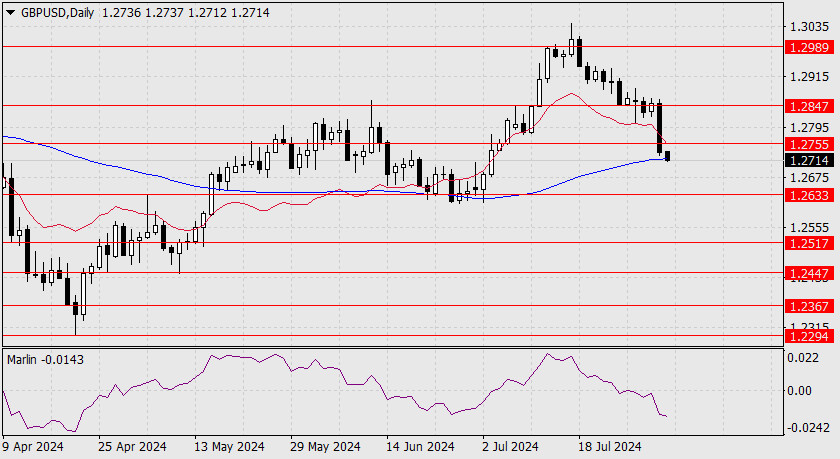The image size is (840, 459).
Task: Click the 1.2555 price scale value
Action: [809, 228]
